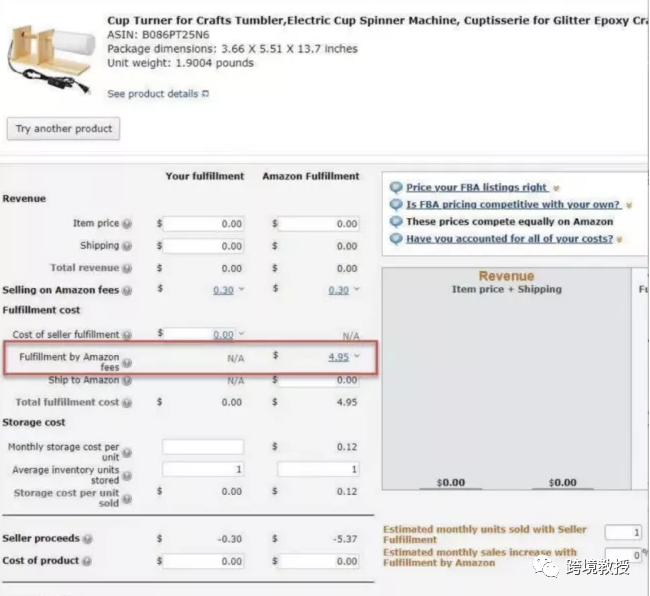Viewport: 650px width, 596px height.
Task: Open Is FBA pricing competitive with your own link
Action: 513,205
